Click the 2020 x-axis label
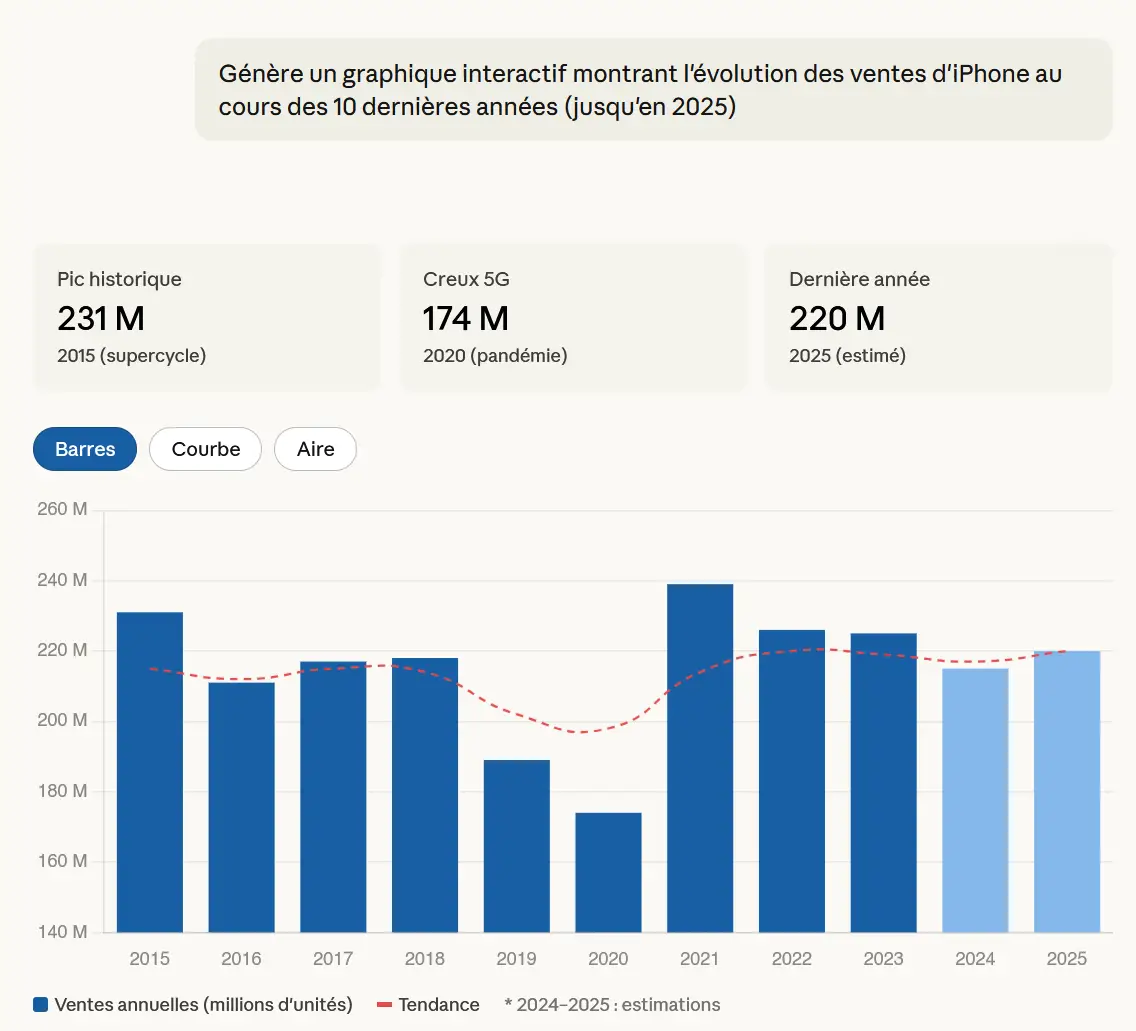The height and width of the screenshot is (1031, 1136). (x=609, y=959)
